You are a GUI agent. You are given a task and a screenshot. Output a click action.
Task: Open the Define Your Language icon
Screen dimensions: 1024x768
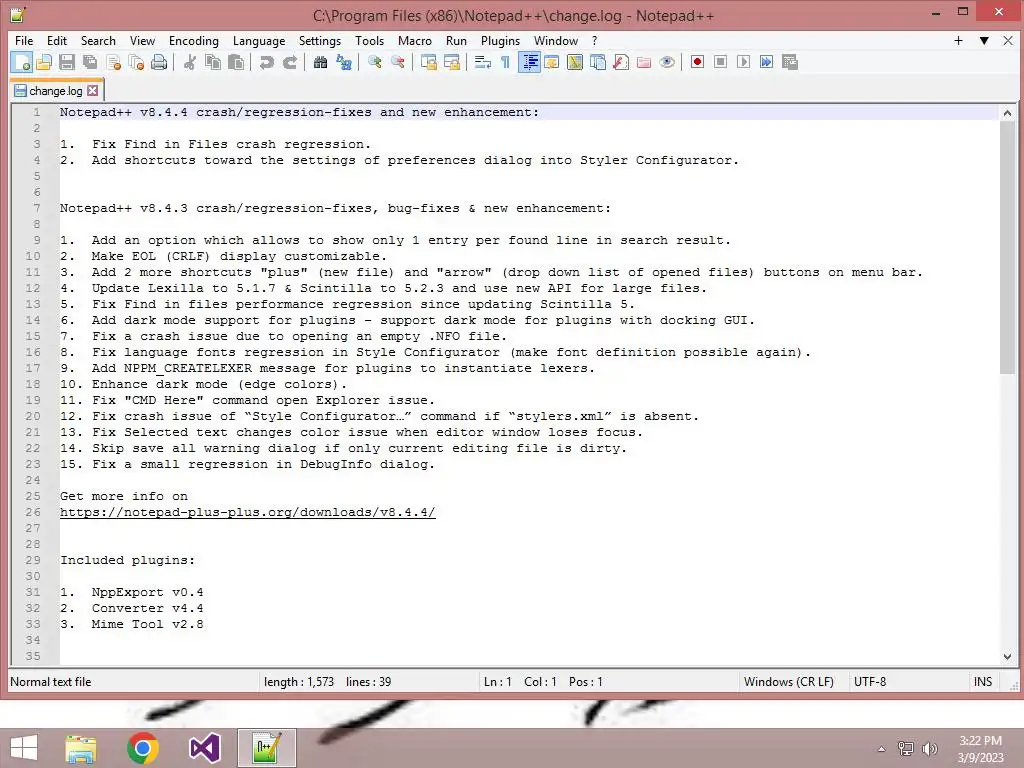(x=552, y=62)
